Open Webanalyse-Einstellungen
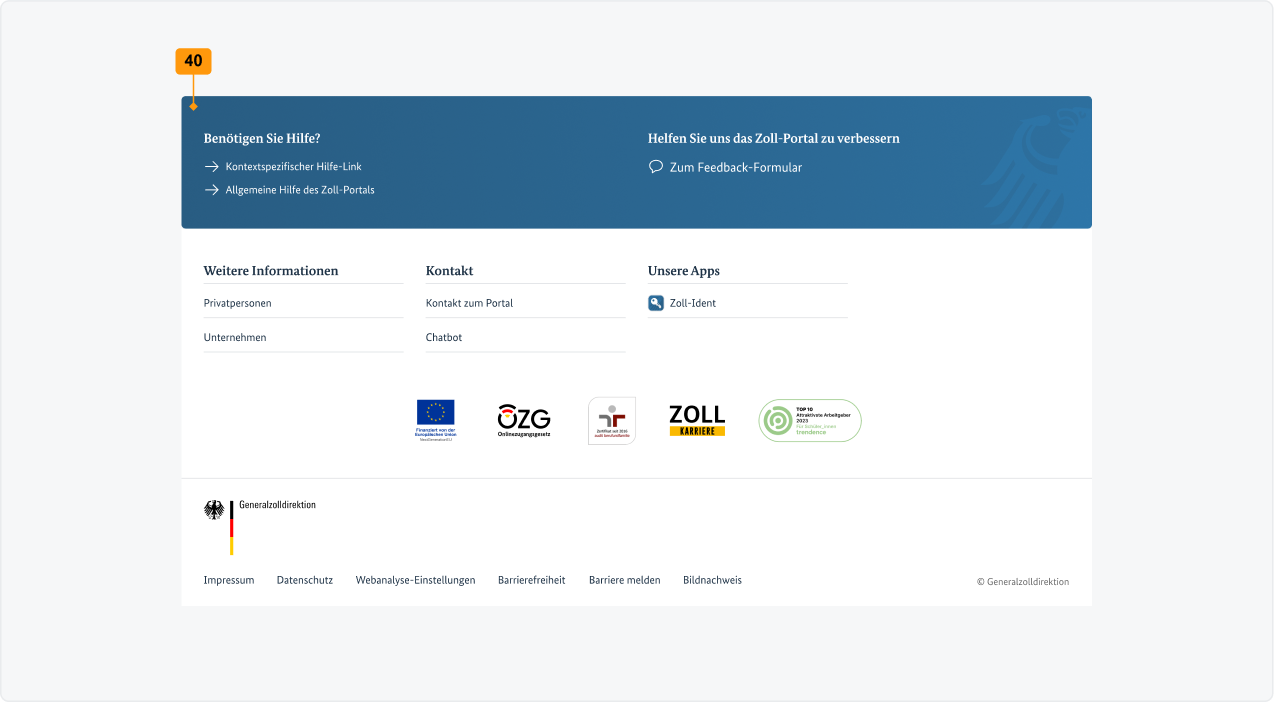 pos(415,580)
